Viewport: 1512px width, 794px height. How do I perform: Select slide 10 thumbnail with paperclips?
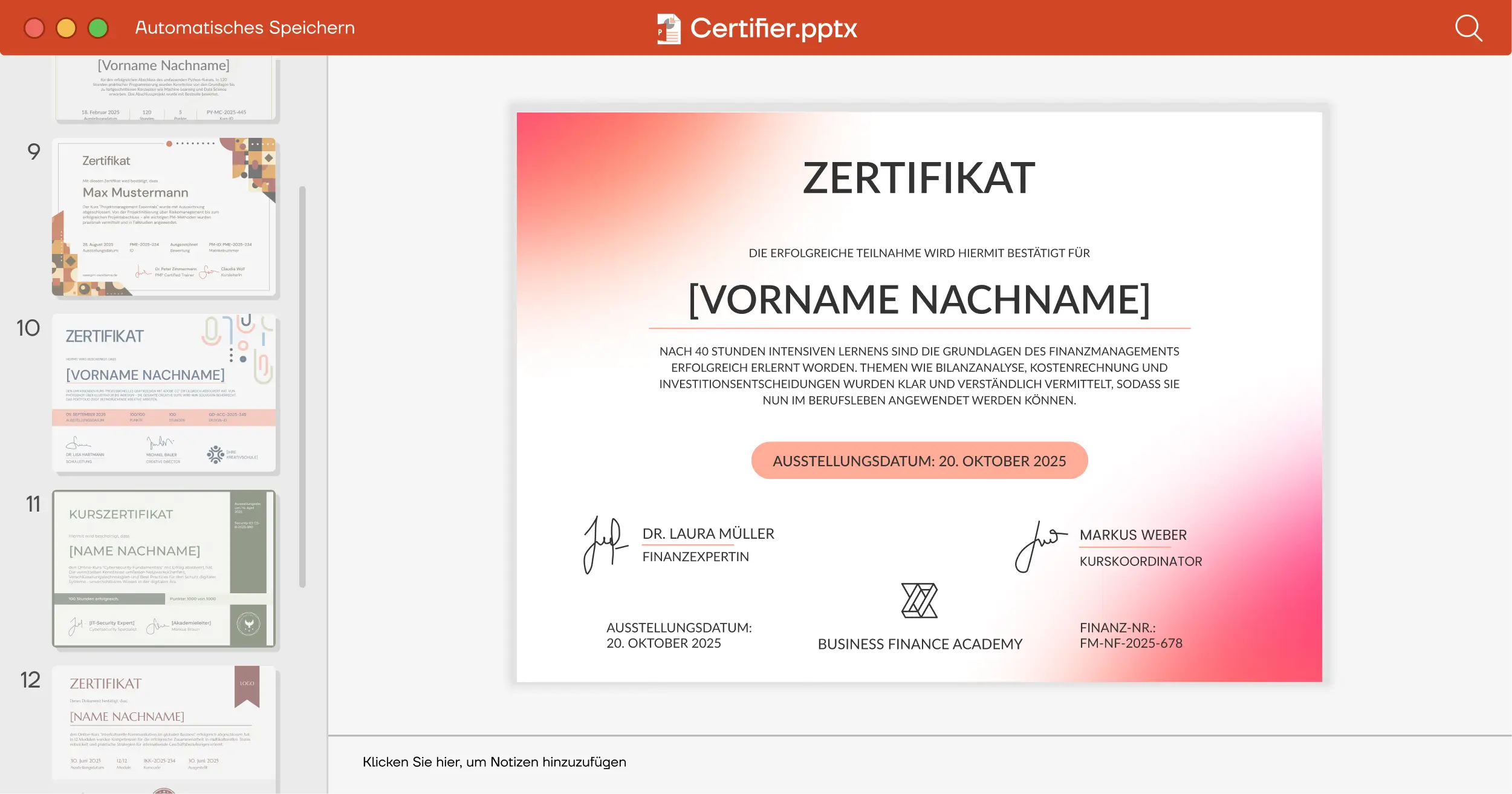pos(164,393)
